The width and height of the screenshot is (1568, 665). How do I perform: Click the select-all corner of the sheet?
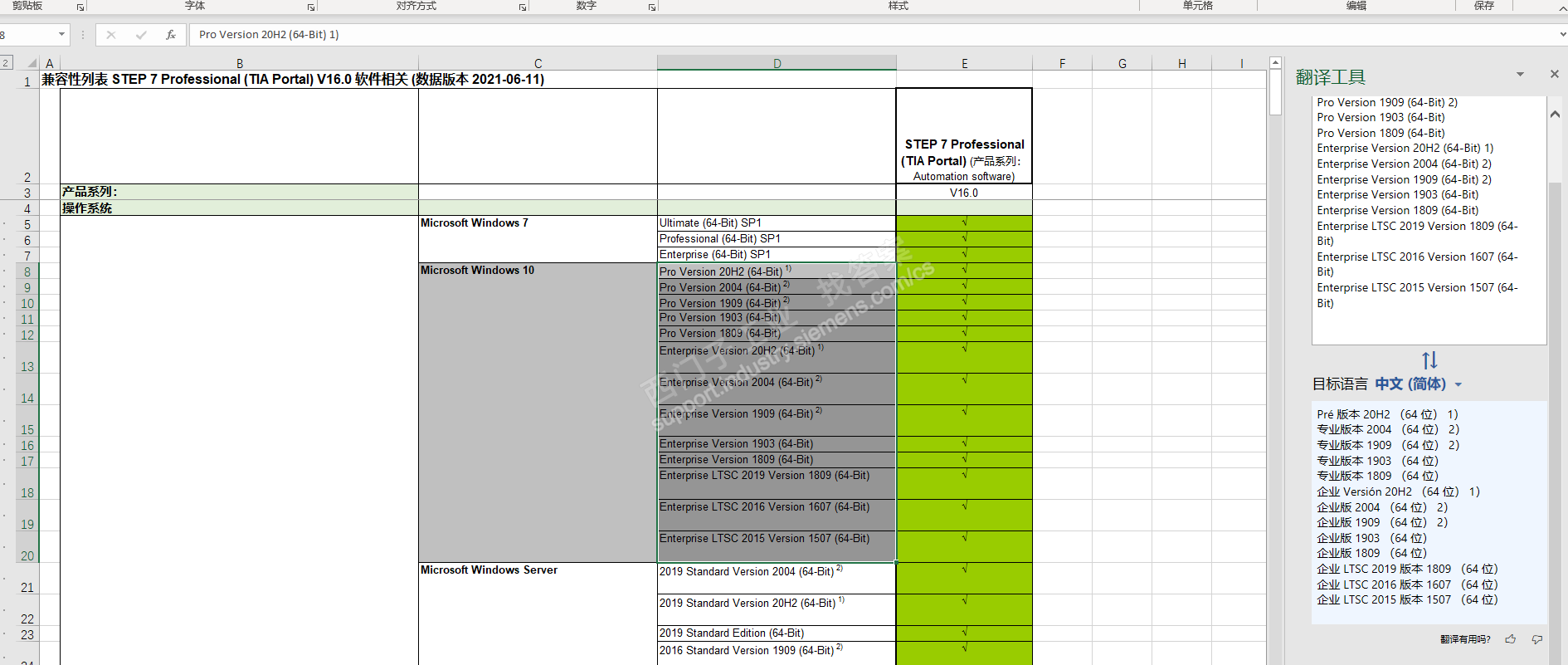pyautogui.click(x=32, y=63)
